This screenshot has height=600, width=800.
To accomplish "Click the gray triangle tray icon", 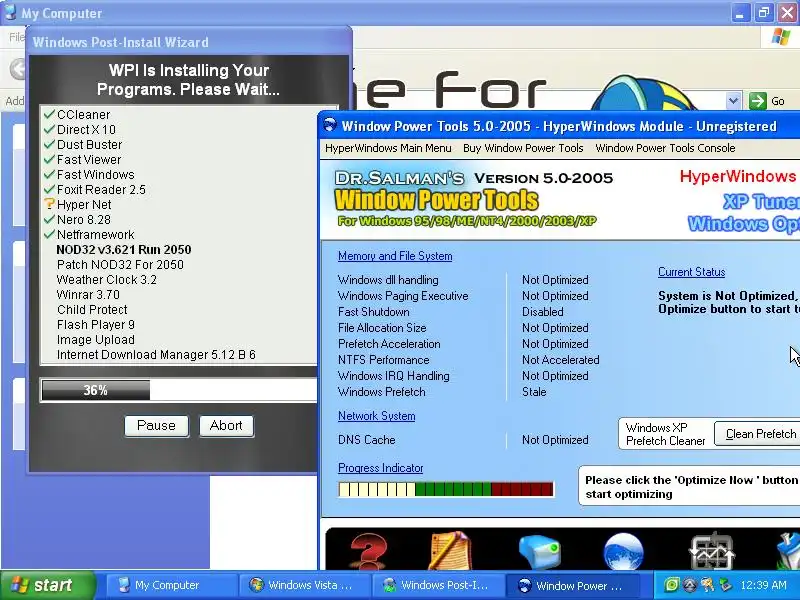I will 689,585.
